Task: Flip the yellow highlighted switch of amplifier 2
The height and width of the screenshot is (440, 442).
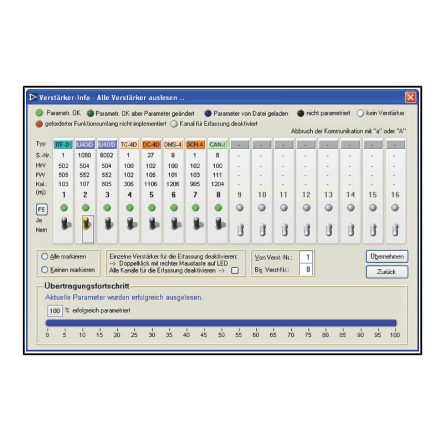Action: pyautogui.click(x=87, y=224)
